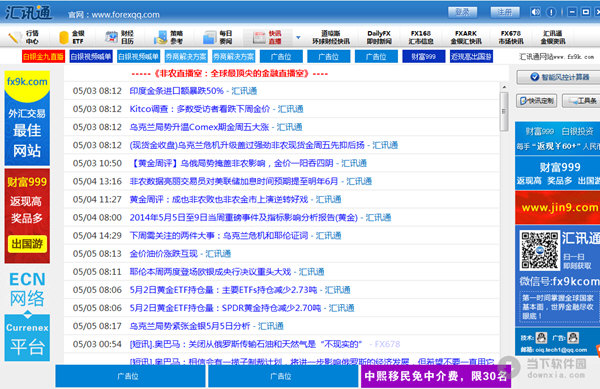The height and width of the screenshot is (389, 600).
Task: Click the 近现高出国游 ad button
Action: (x=471, y=57)
